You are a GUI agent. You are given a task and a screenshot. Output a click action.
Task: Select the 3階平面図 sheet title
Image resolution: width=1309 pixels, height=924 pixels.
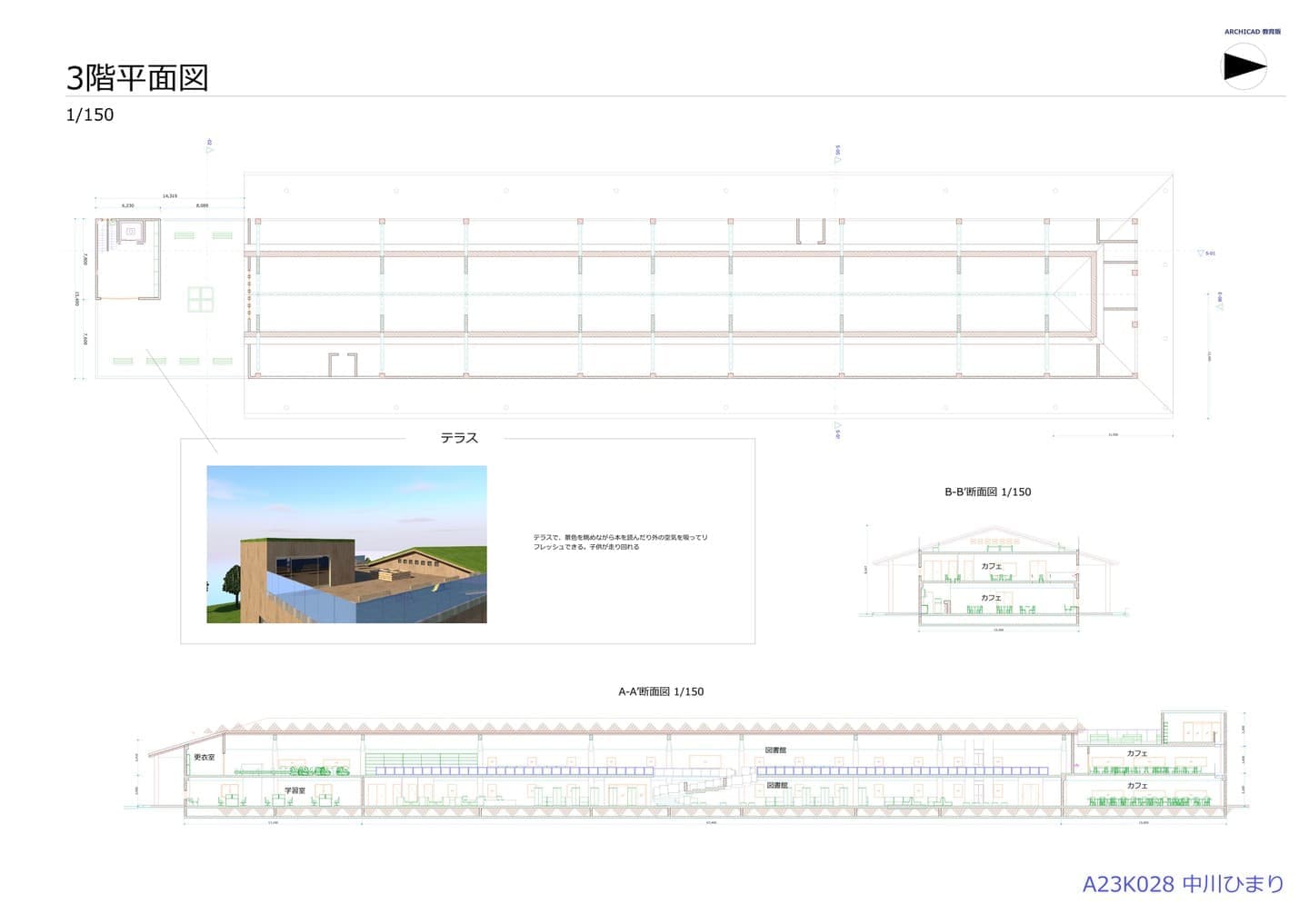[x=137, y=77]
